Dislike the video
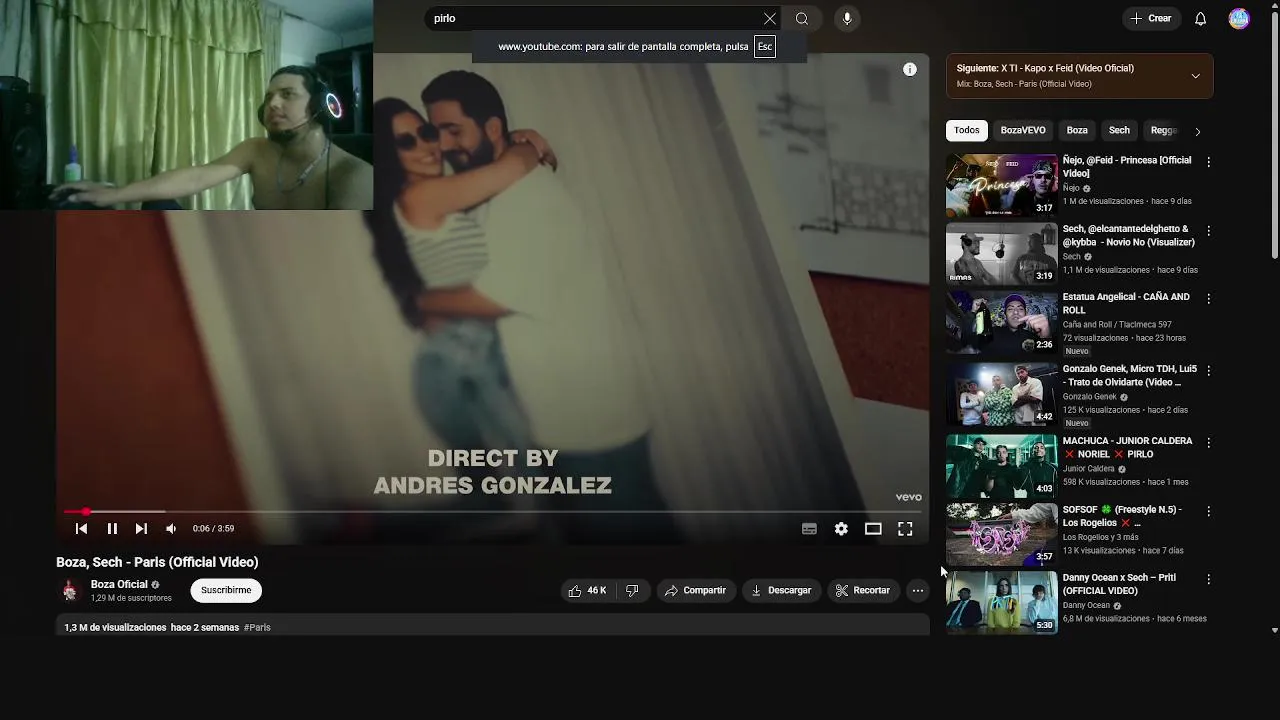Viewport: 1280px width, 720px height. click(x=632, y=591)
